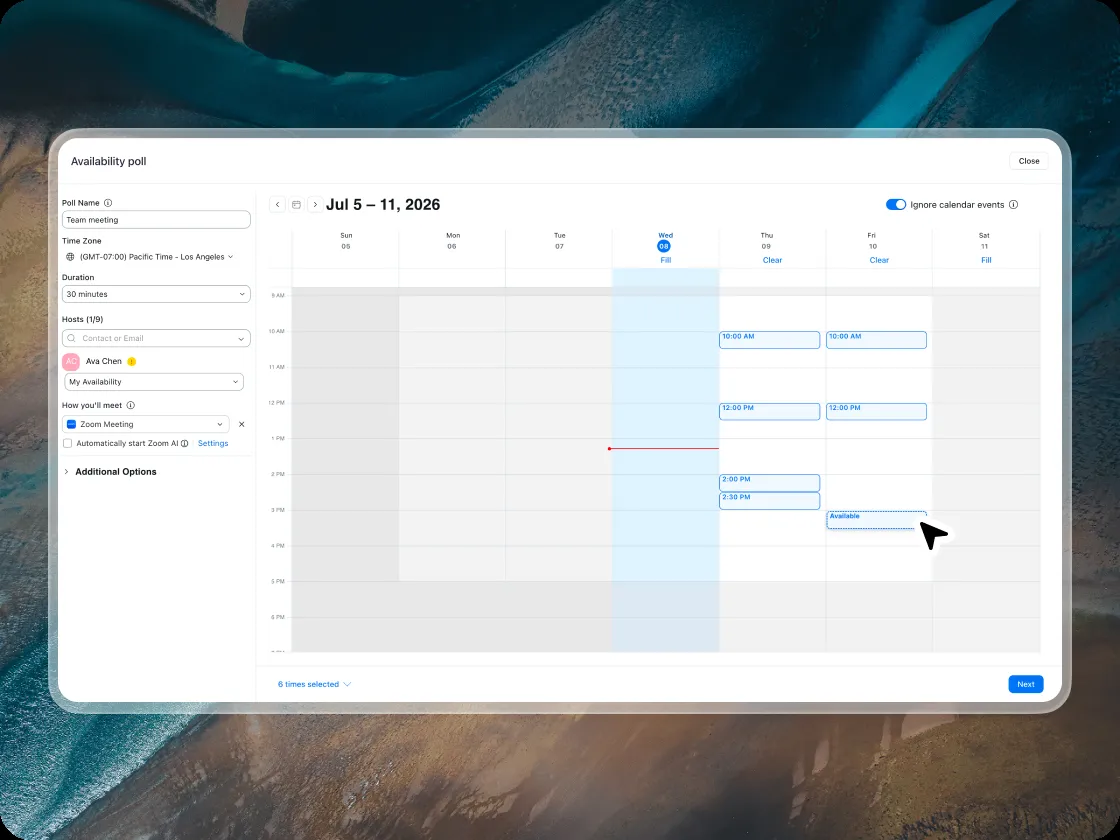Open the Duration 30 minutes dropdown
This screenshot has width=1120, height=840.
click(x=156, y=294)
